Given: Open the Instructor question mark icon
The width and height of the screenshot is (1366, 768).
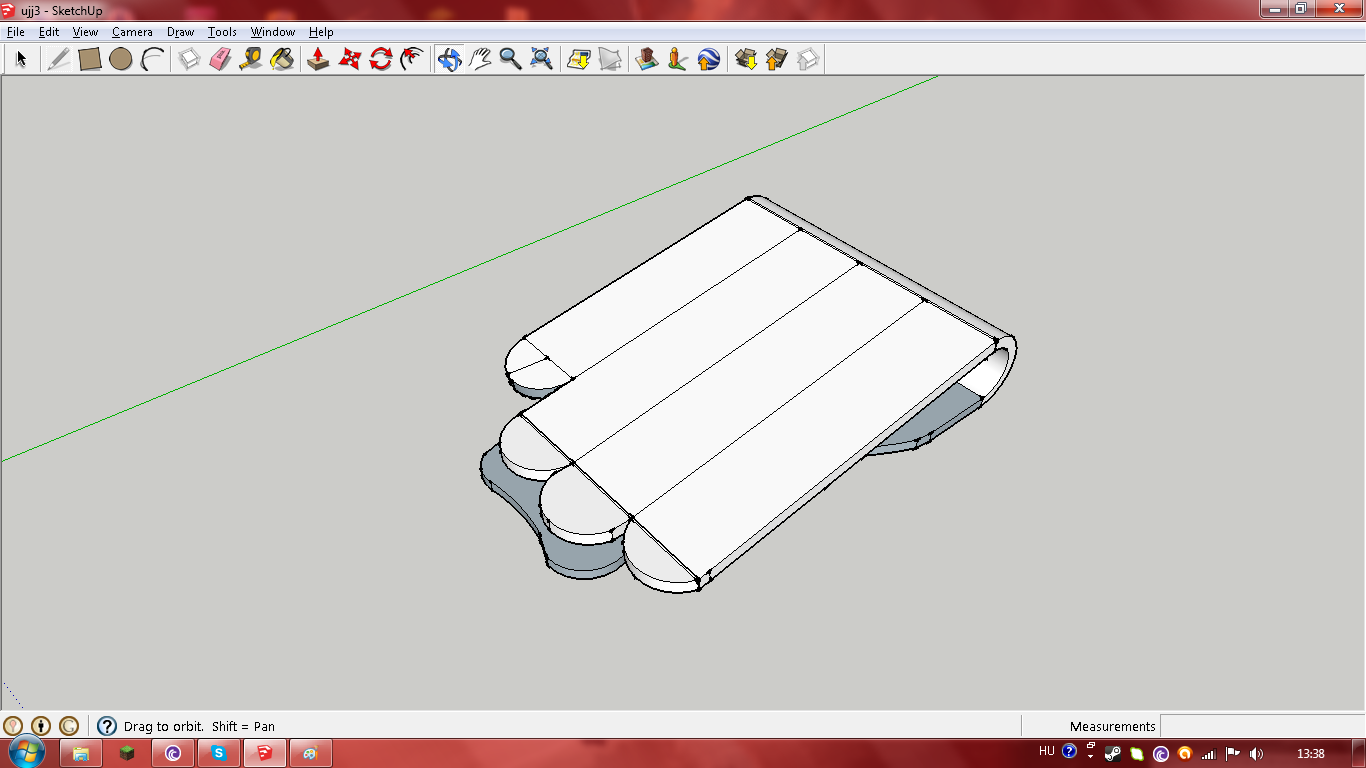Looking at the screenshot, I should (x=107, y=726).
